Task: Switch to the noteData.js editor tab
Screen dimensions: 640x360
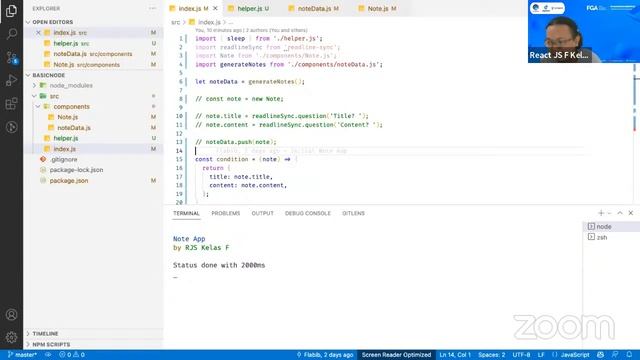Action: click(314, 8)
